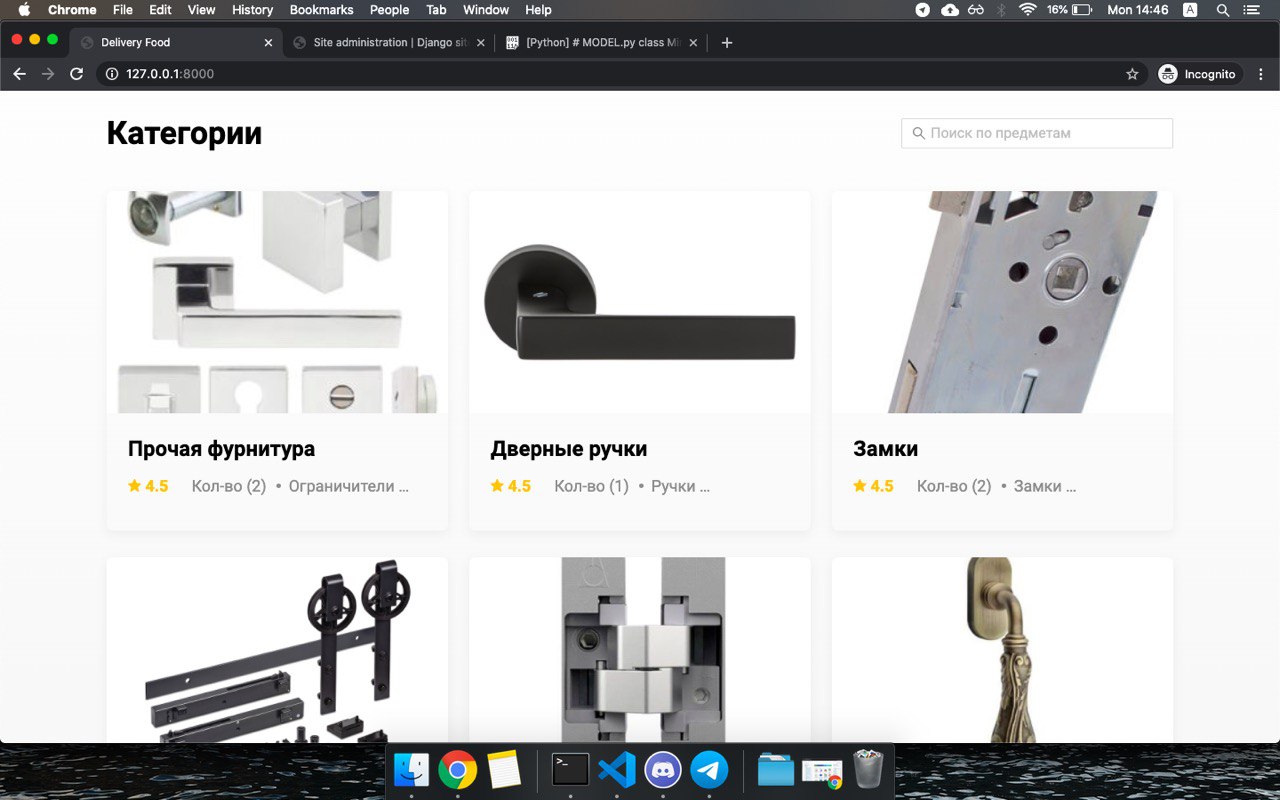This screenshot has height=800, width=1280.
Task: Close the Site administration tab
Action: pos(481,43)
